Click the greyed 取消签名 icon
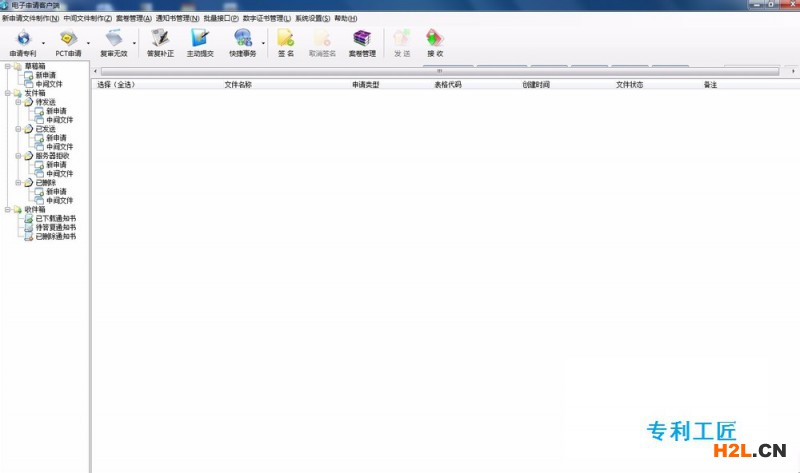 pyautogui.click(x=322, y=38)
